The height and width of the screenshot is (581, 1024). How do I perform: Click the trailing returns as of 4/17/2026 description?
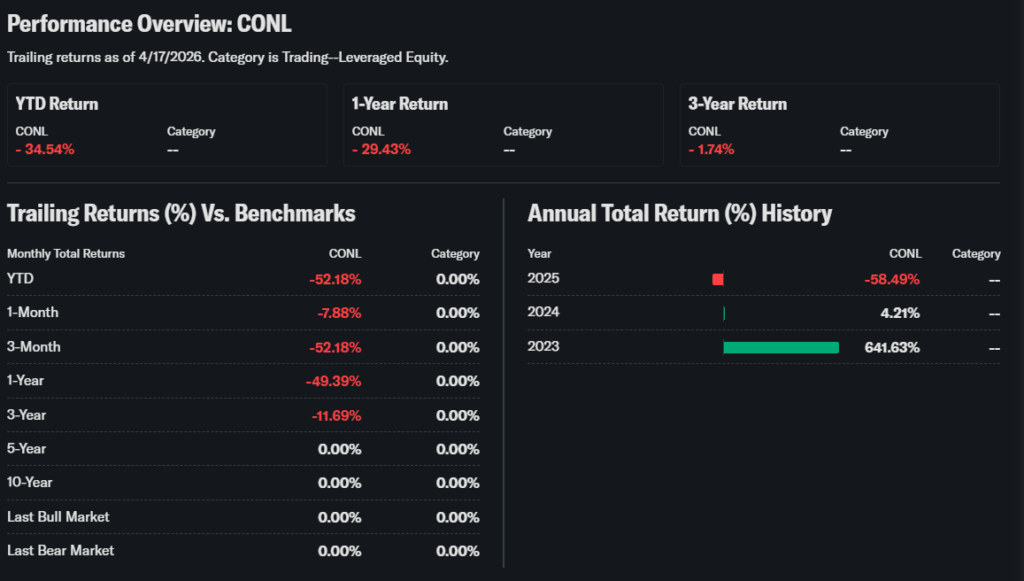pos(228,57)
